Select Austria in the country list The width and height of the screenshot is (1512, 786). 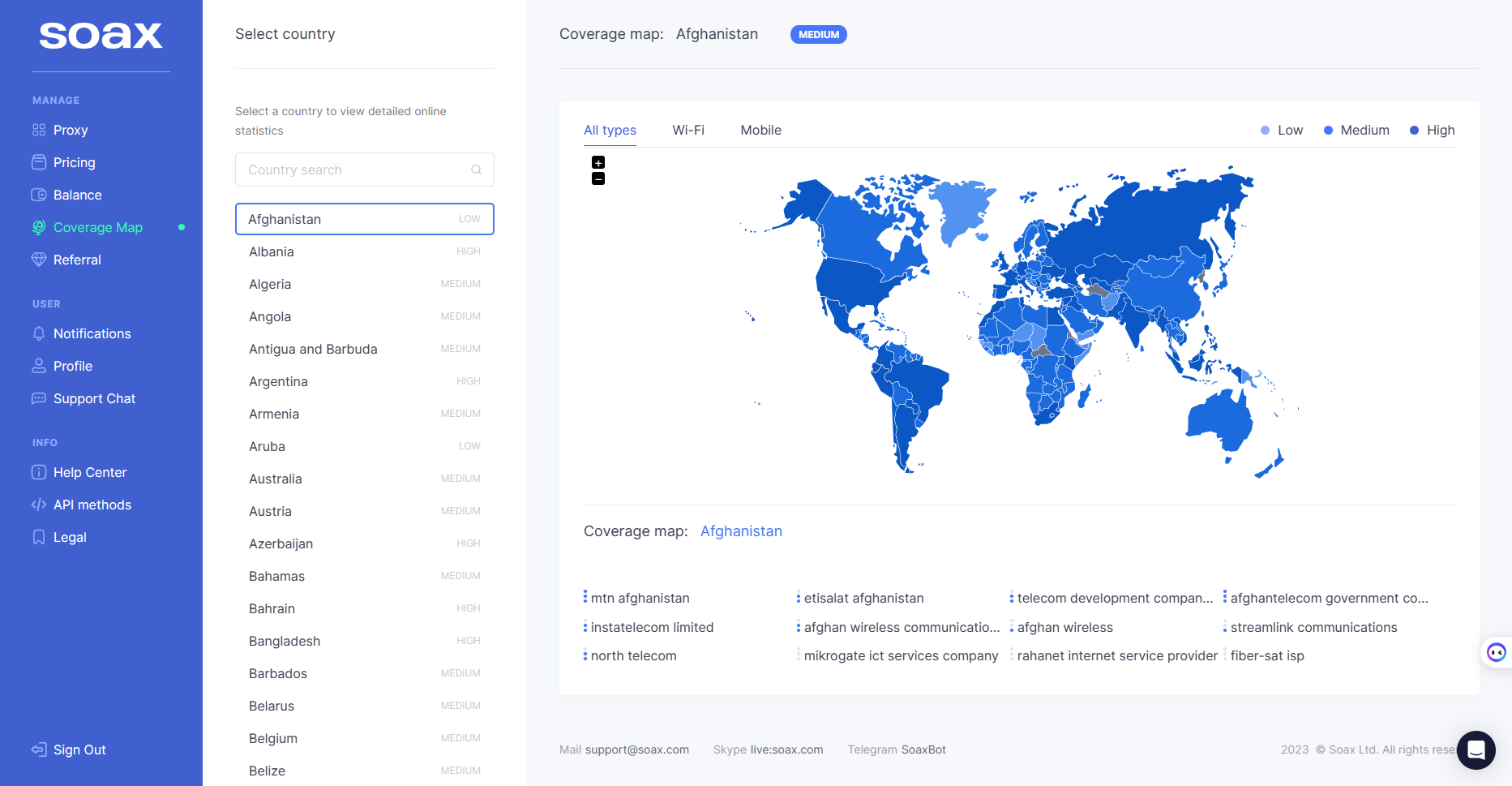pyautogui.click(x=365, y=511)
